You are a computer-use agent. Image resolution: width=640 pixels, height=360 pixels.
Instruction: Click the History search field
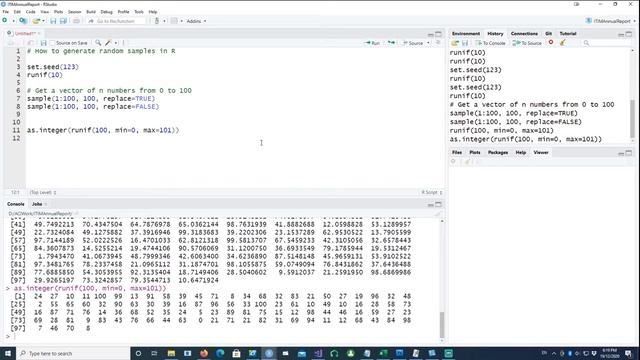pyautogui.click(x=605, y=43)
